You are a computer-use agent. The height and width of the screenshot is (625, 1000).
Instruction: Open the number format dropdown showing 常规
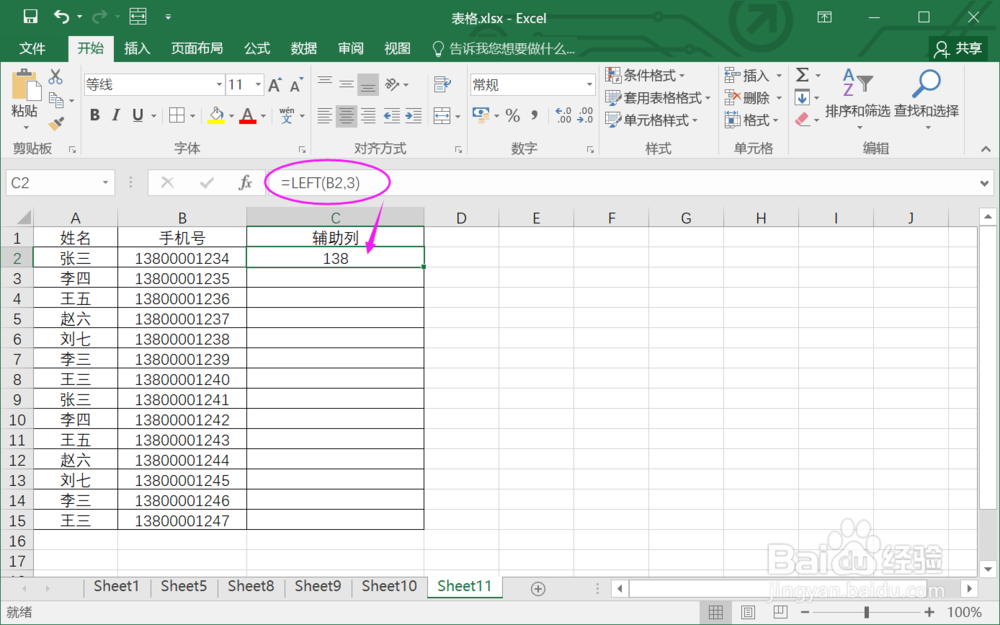coord(589,84)
